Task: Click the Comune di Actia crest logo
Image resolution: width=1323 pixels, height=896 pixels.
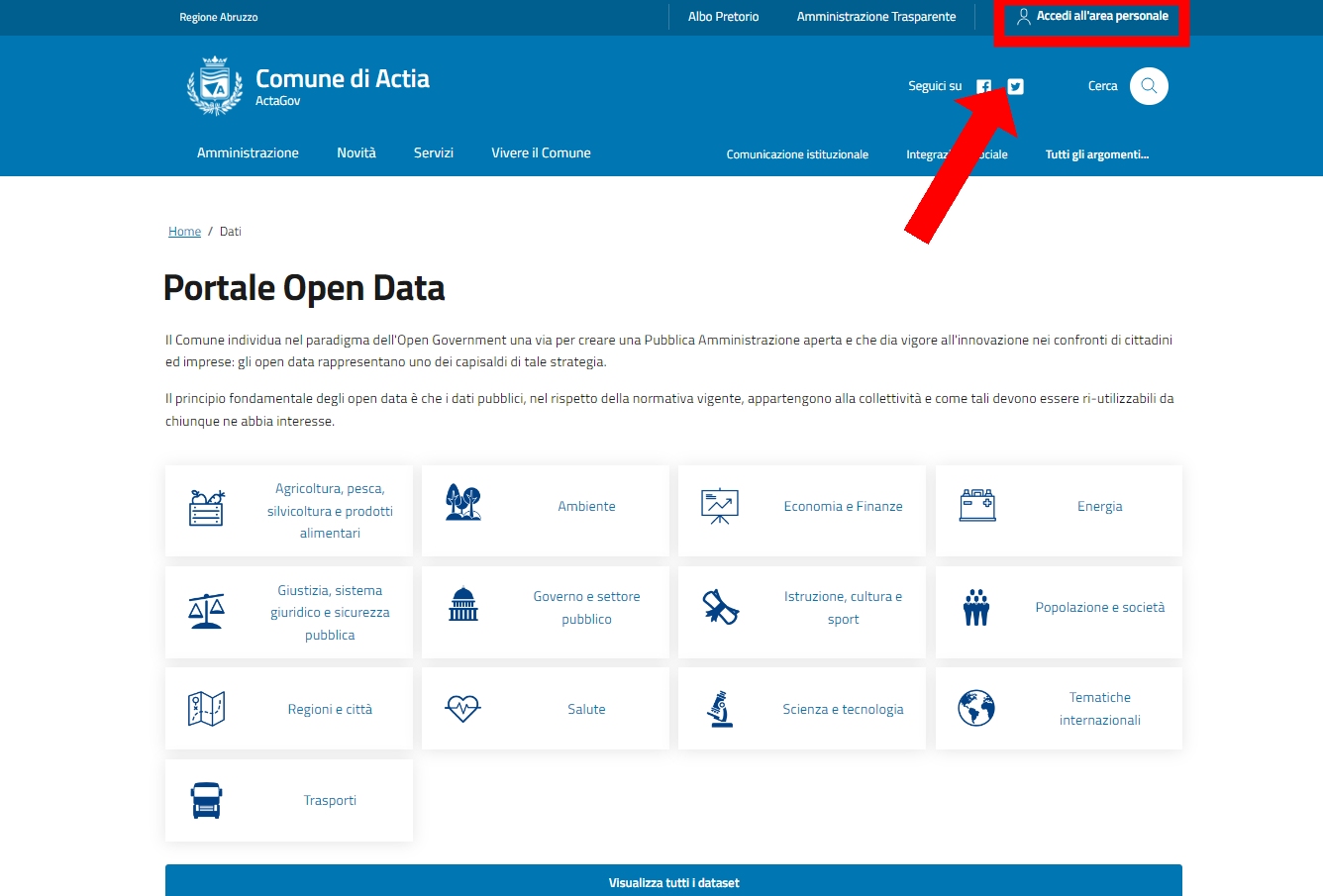Action: (214, 86)
